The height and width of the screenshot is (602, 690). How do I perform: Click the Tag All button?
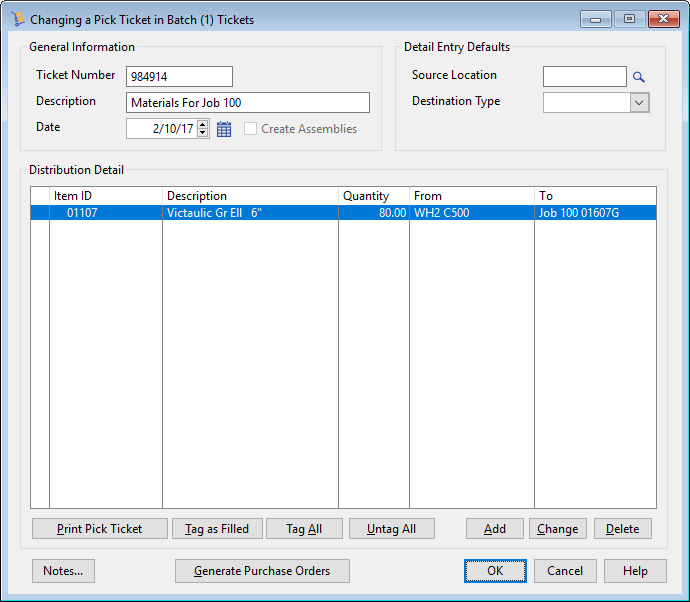(x=304, y=529)
